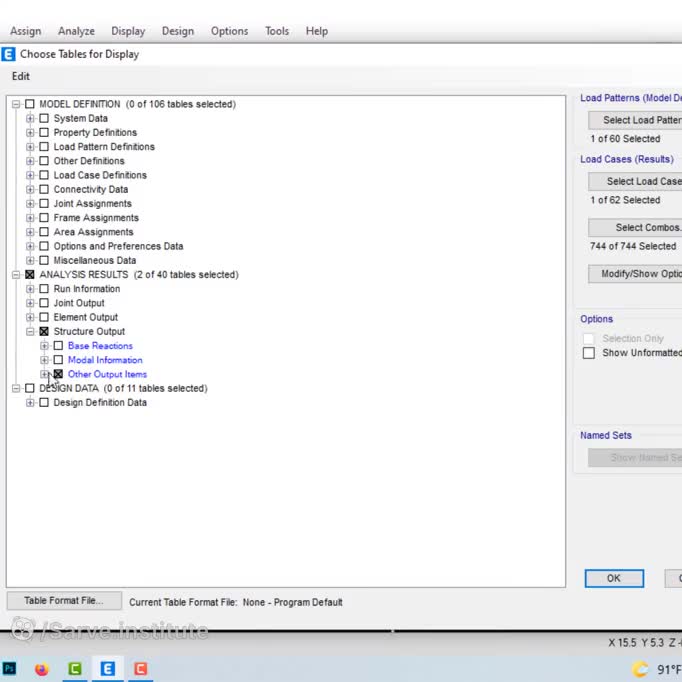The image size is (682, 682).
Task: Select the Frame Assignments tree label
Action: tap(96, 218)
